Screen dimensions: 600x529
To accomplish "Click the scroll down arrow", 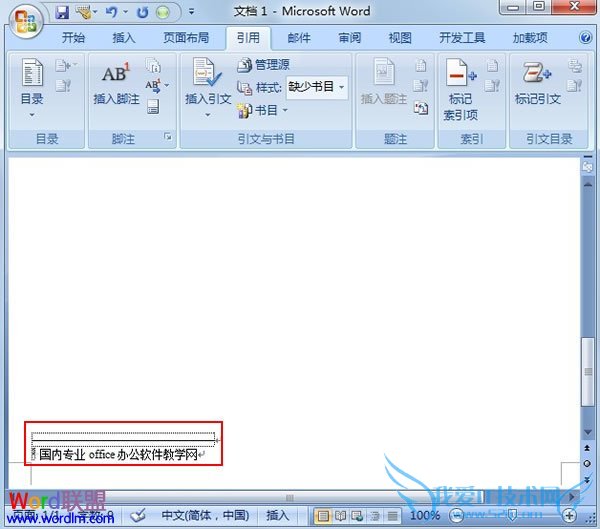I will [x=588, y=432].
